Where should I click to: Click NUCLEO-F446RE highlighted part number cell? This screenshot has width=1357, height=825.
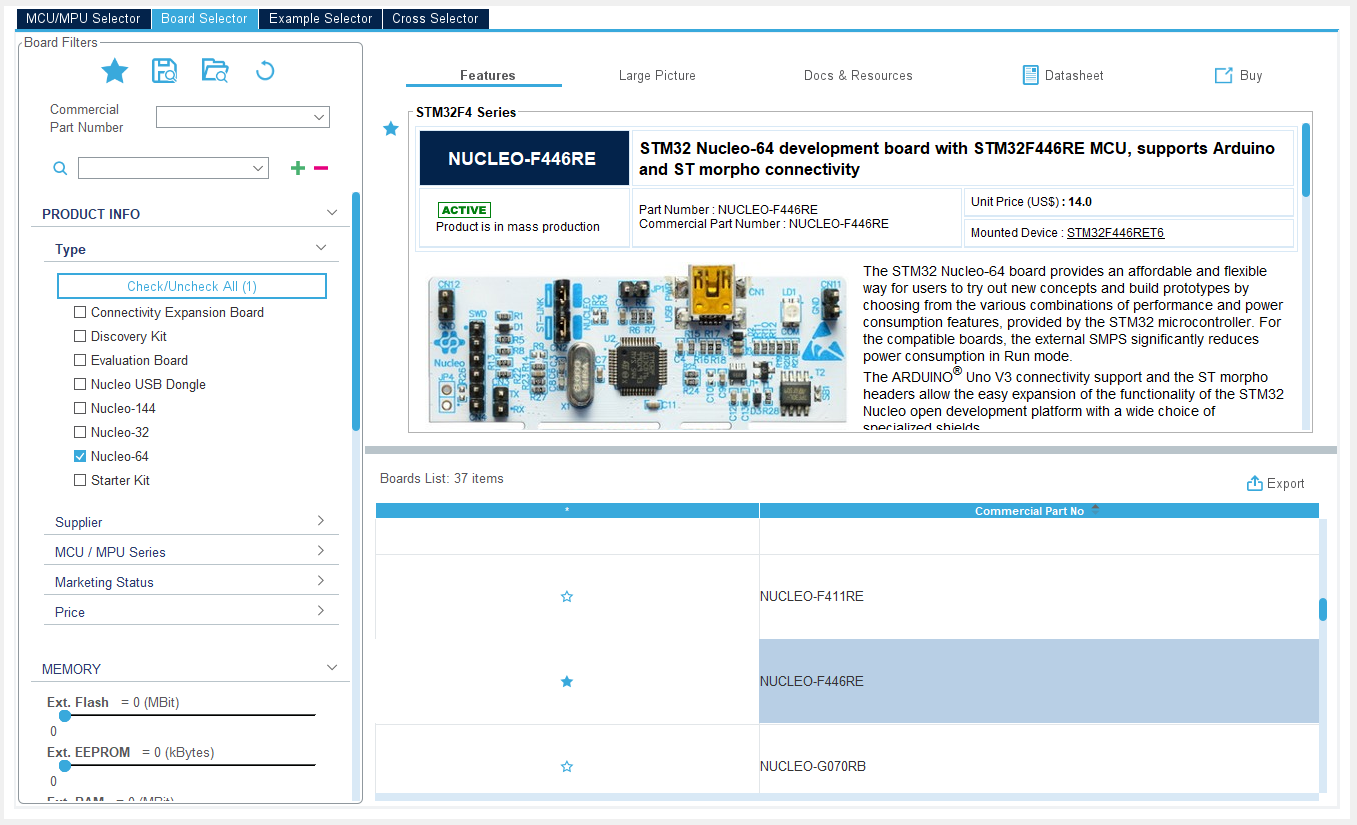coord(1039,681)
